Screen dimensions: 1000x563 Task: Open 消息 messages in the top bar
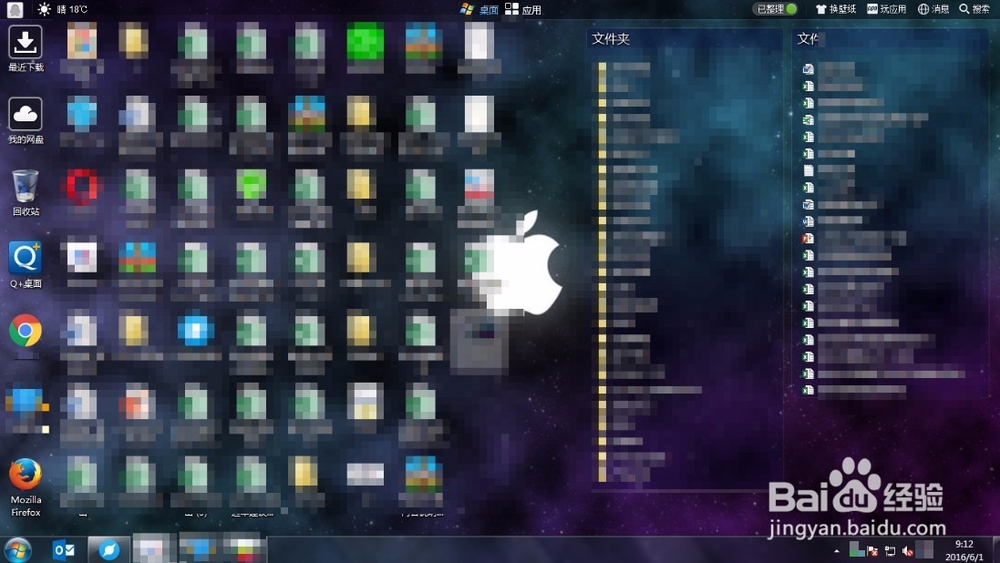(x=933, y=9)
